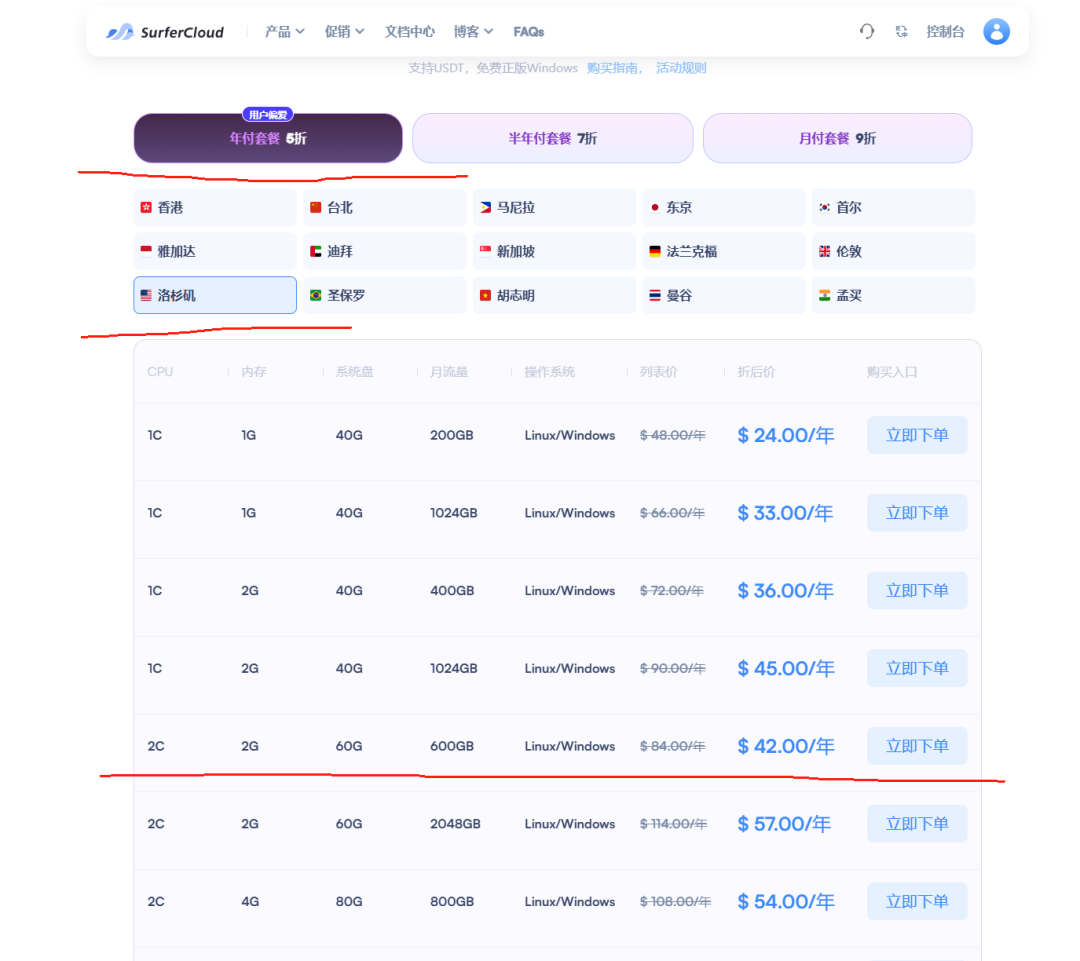1080x961 pixels.
Task: Open the user avatar profile icon
Action: [996, 32]
